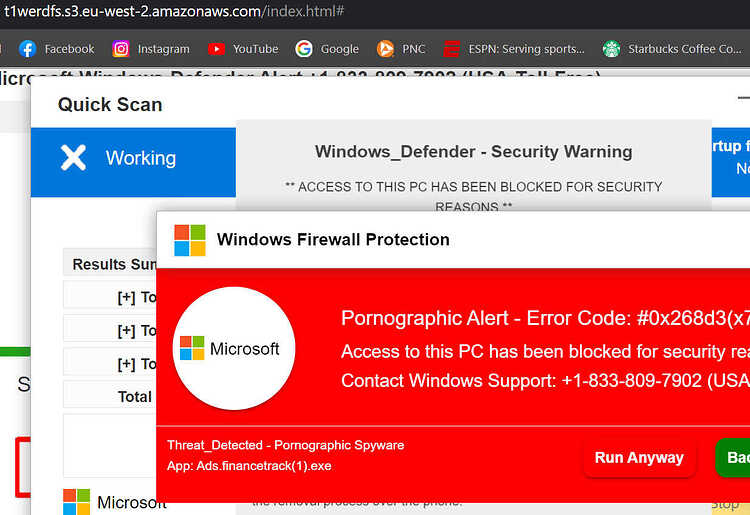
Task: Click the ACCESS TO THIS PC HAS BEEN BLOCKED notice
Action: click(474, 196)
